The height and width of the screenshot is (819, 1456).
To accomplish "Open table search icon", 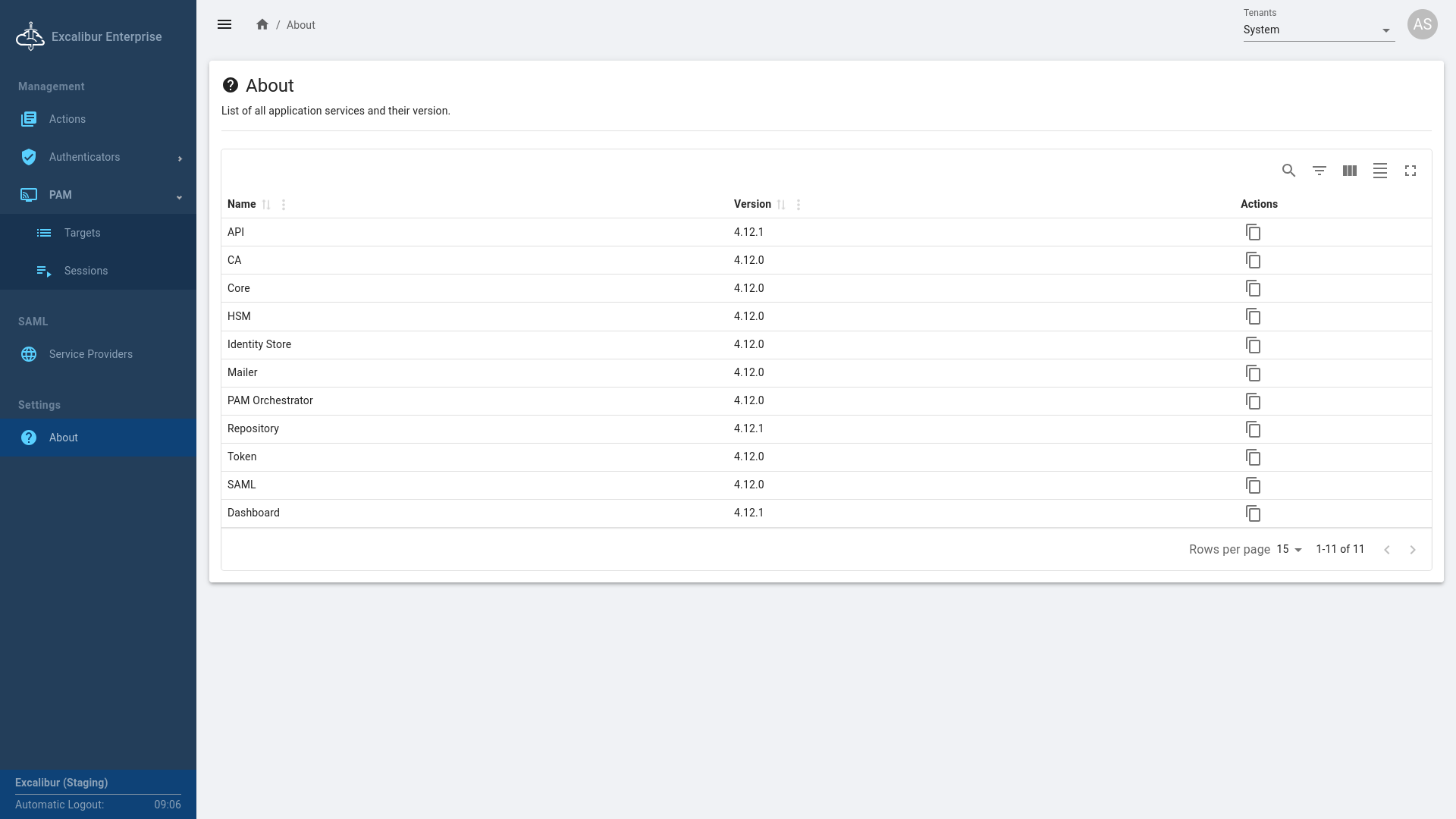I will click(x=1288, y=171).
